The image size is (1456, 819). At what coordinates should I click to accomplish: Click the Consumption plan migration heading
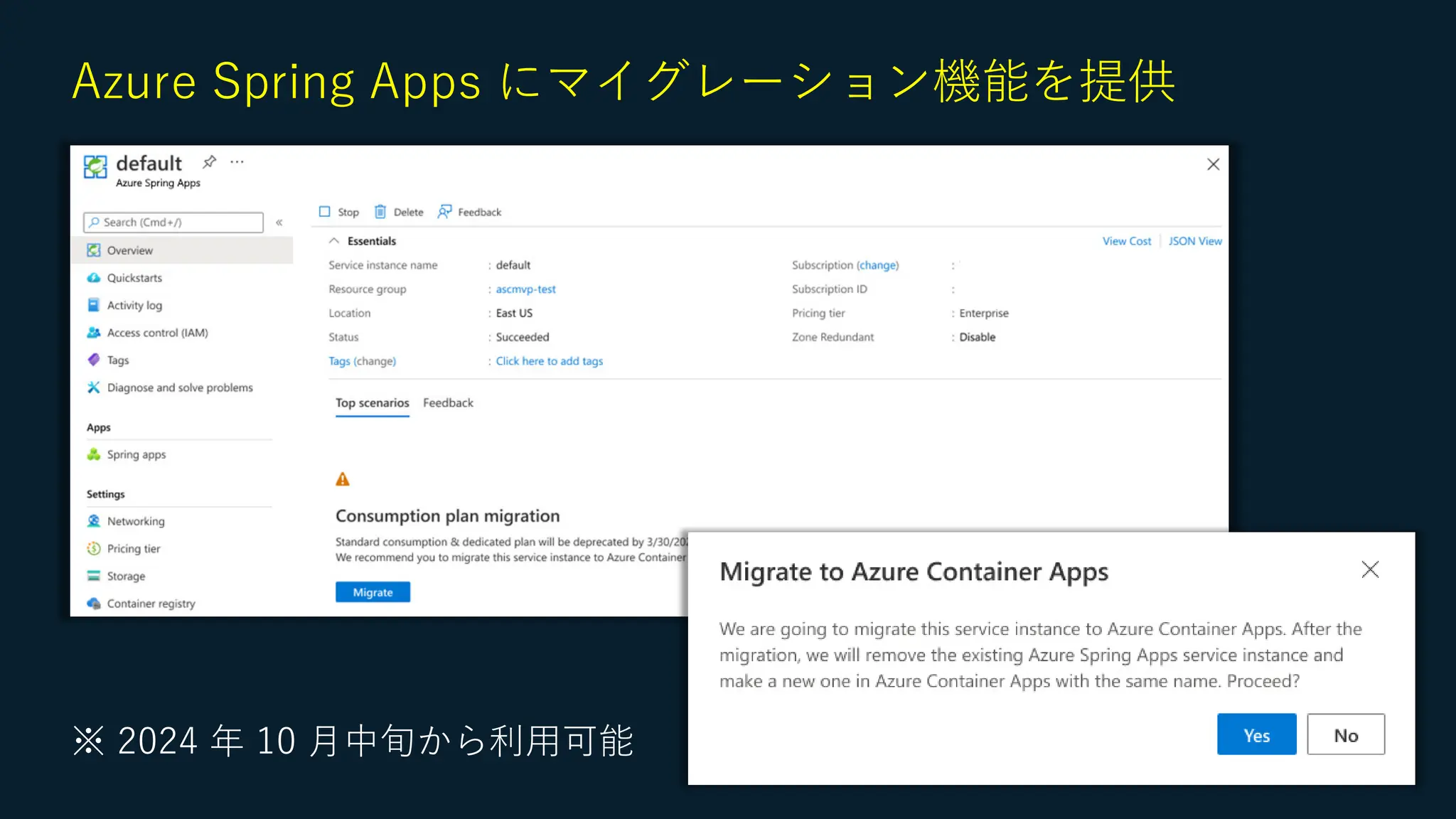coord(447,516)
